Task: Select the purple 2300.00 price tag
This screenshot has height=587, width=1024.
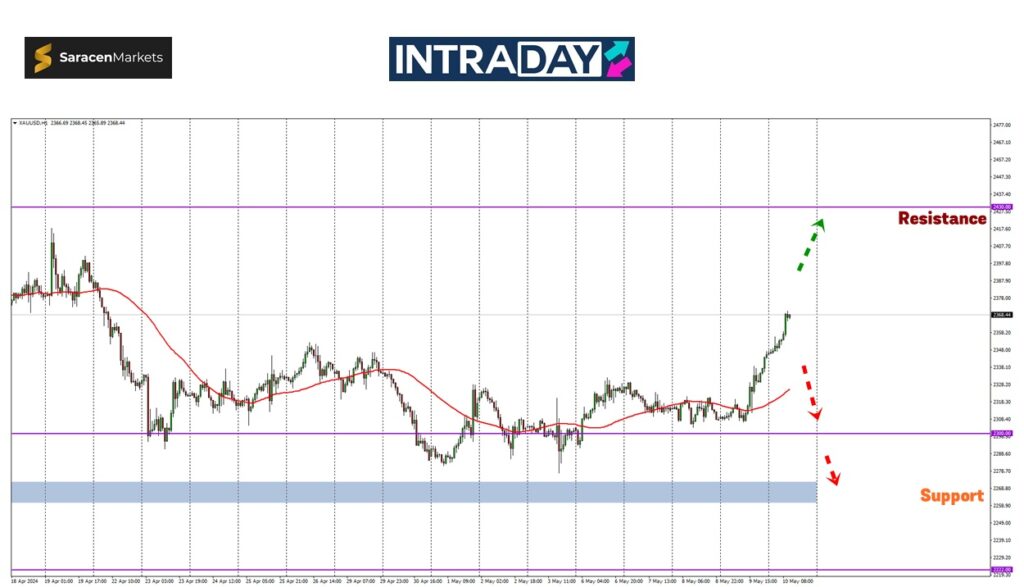Action: (1001, 433)
